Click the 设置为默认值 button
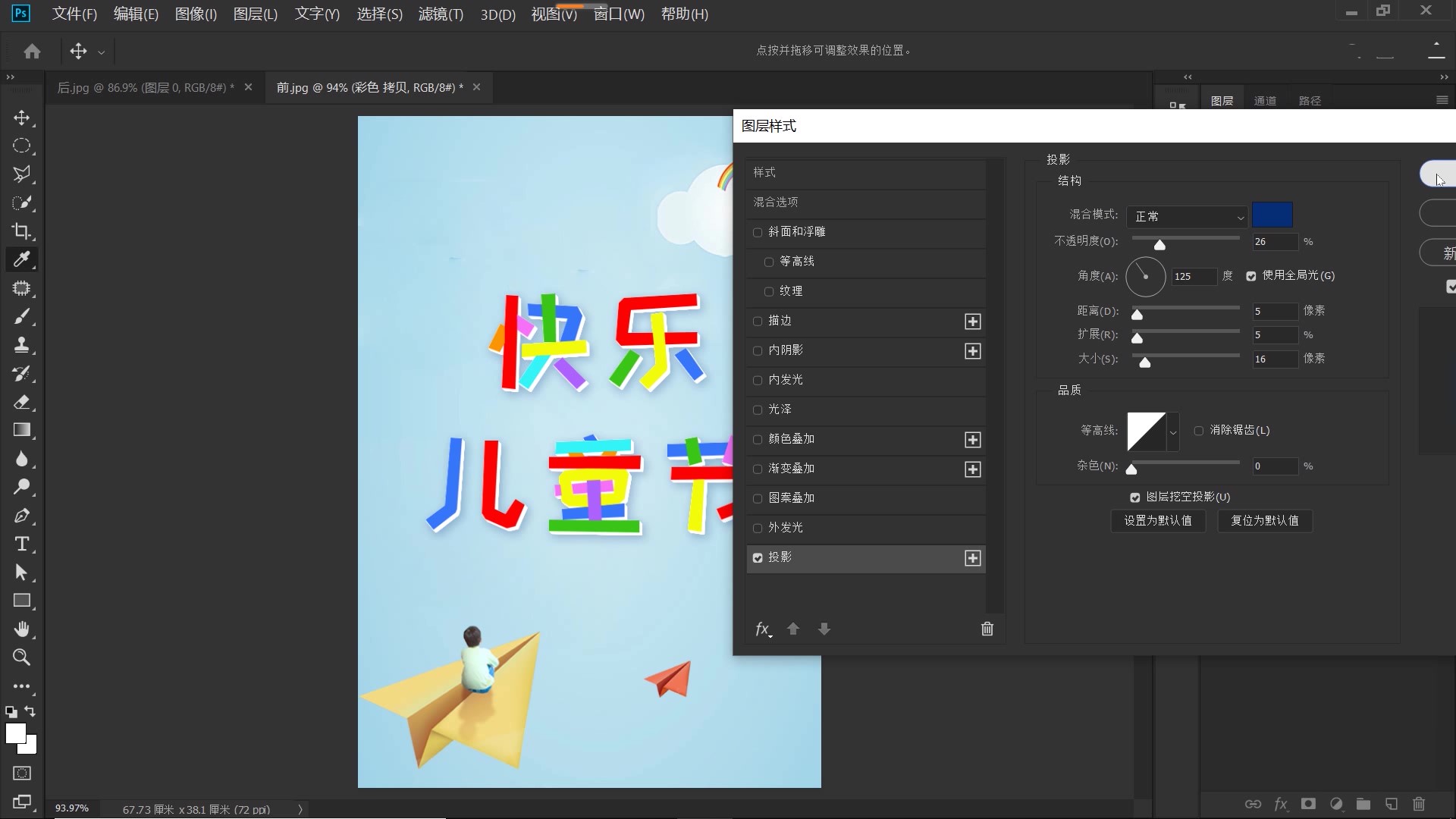This screenshot has width=1456, height=819. 1158,521
